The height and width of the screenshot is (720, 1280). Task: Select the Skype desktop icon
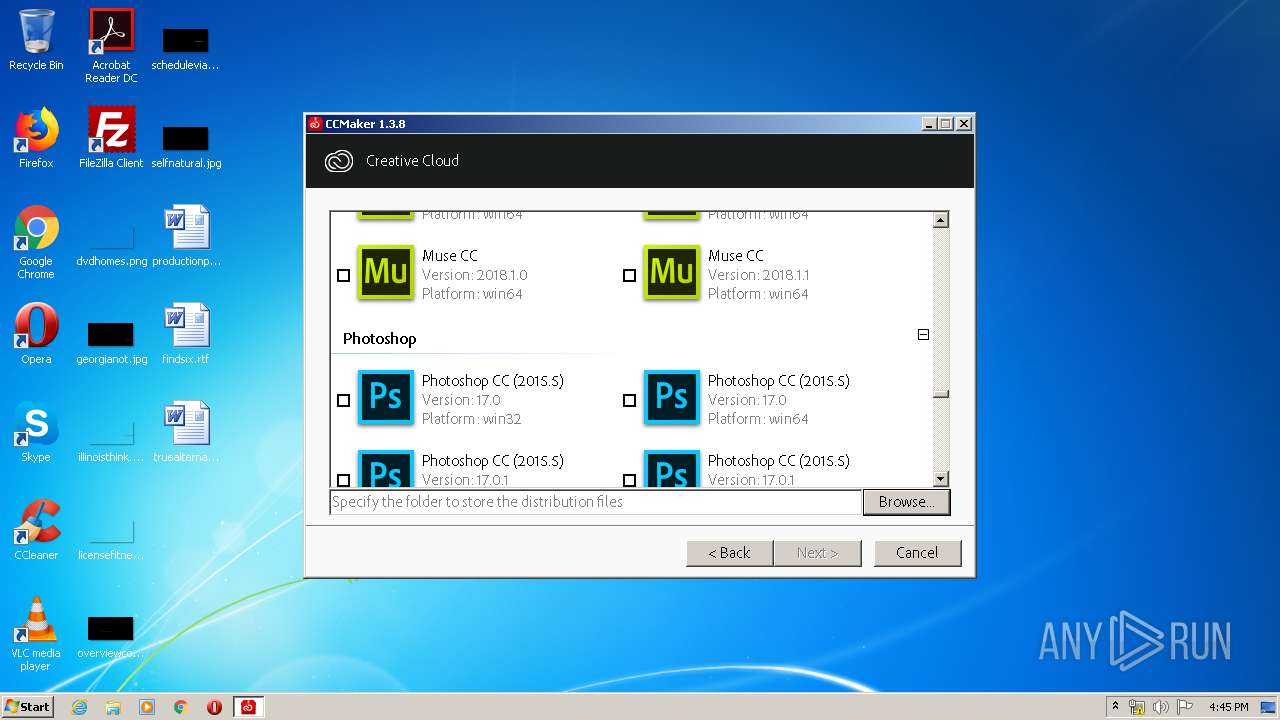(x=36, y=433)
